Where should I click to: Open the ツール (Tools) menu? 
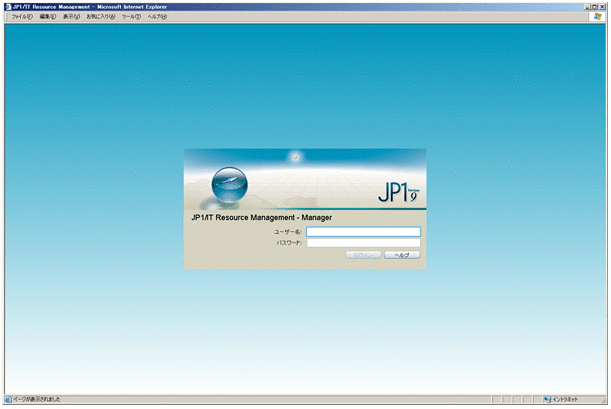point(131,17)
